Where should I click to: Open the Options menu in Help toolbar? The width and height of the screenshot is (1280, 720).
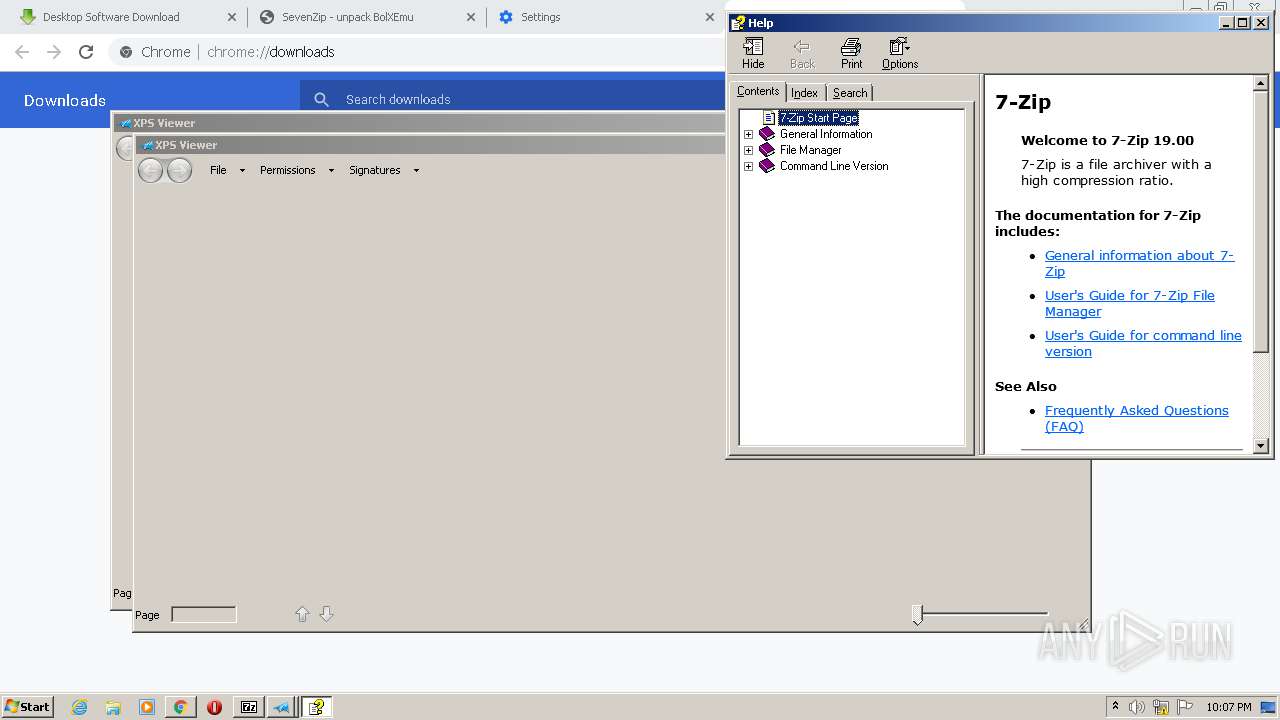pos(900,53)
